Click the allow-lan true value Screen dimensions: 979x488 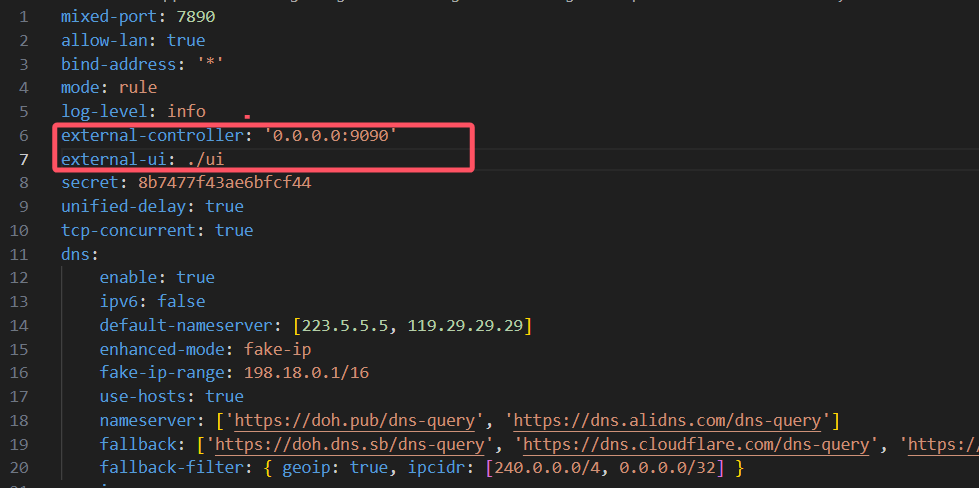tap(186, 41)
